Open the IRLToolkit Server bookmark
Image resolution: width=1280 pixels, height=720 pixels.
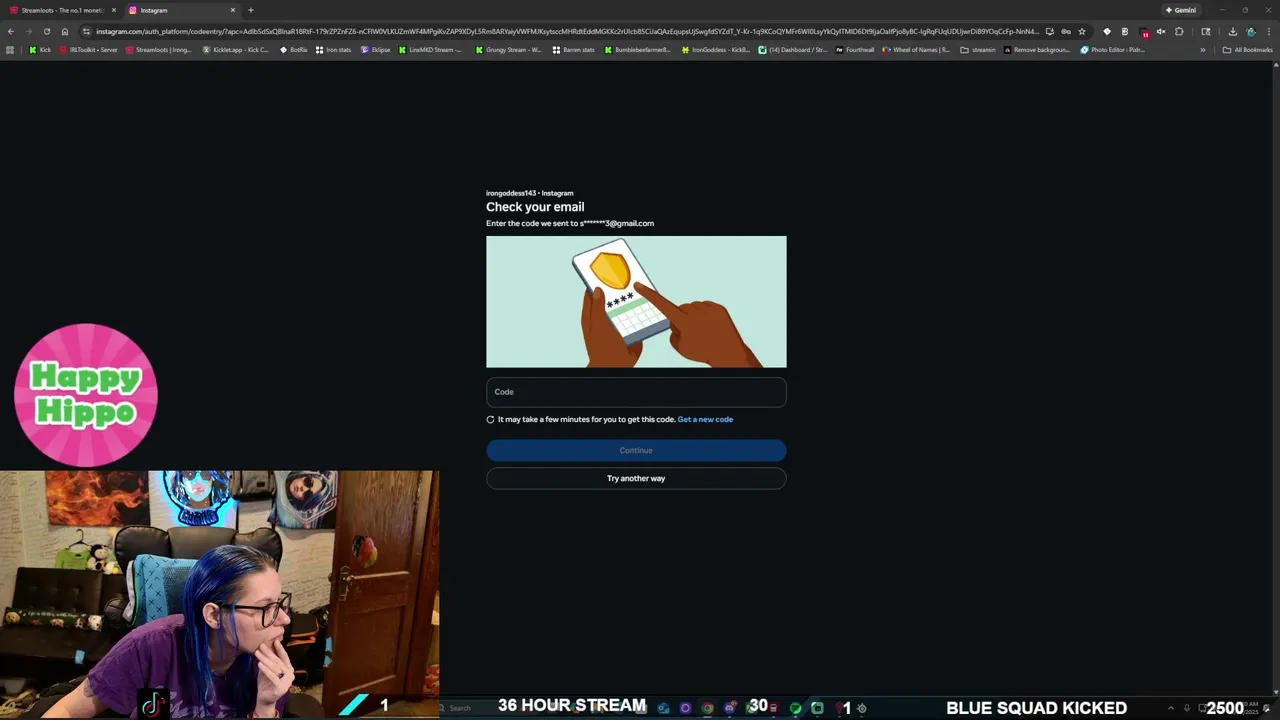click(88, 49)
